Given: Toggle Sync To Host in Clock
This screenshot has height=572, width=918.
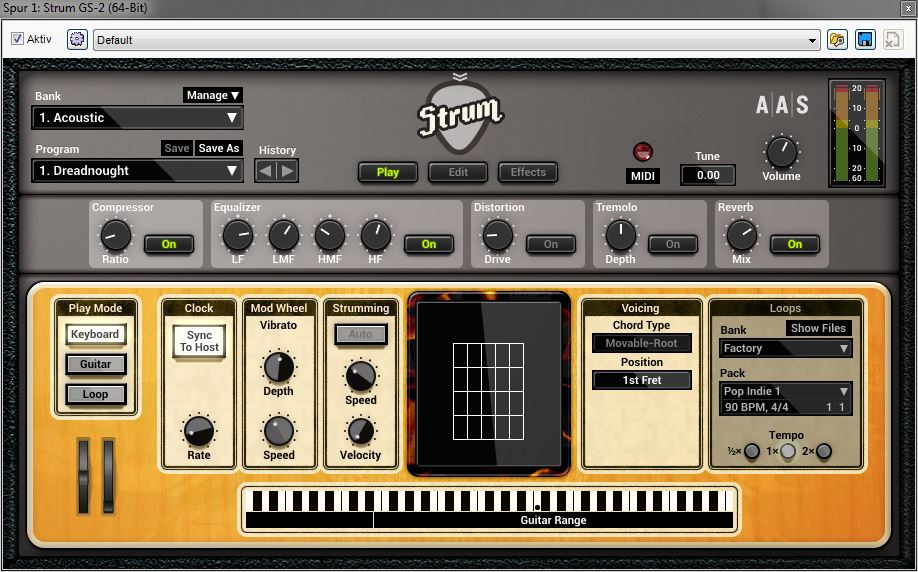Looking at the screenshot, I should 199,341.
